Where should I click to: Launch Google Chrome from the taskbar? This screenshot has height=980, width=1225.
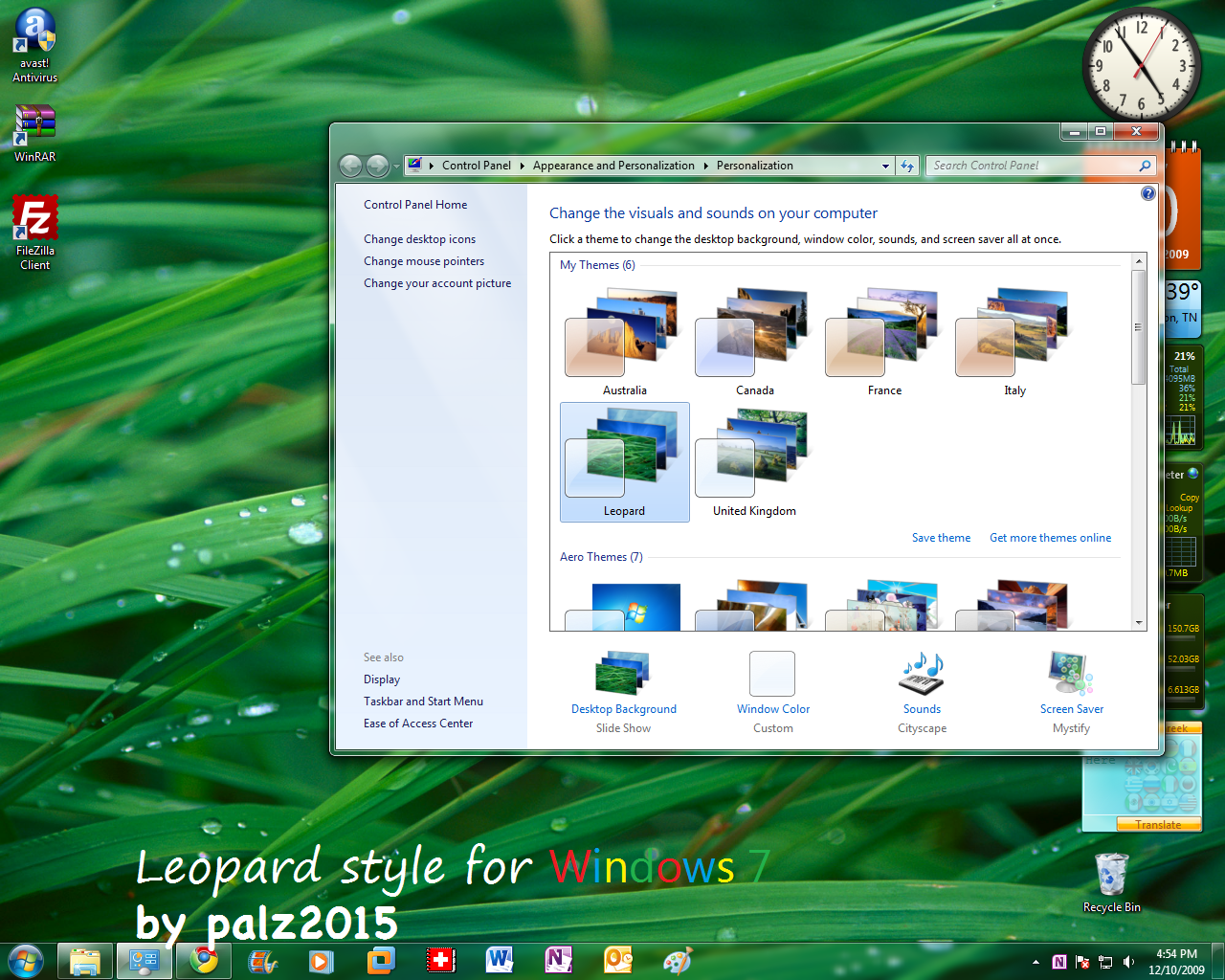[203, 960]
